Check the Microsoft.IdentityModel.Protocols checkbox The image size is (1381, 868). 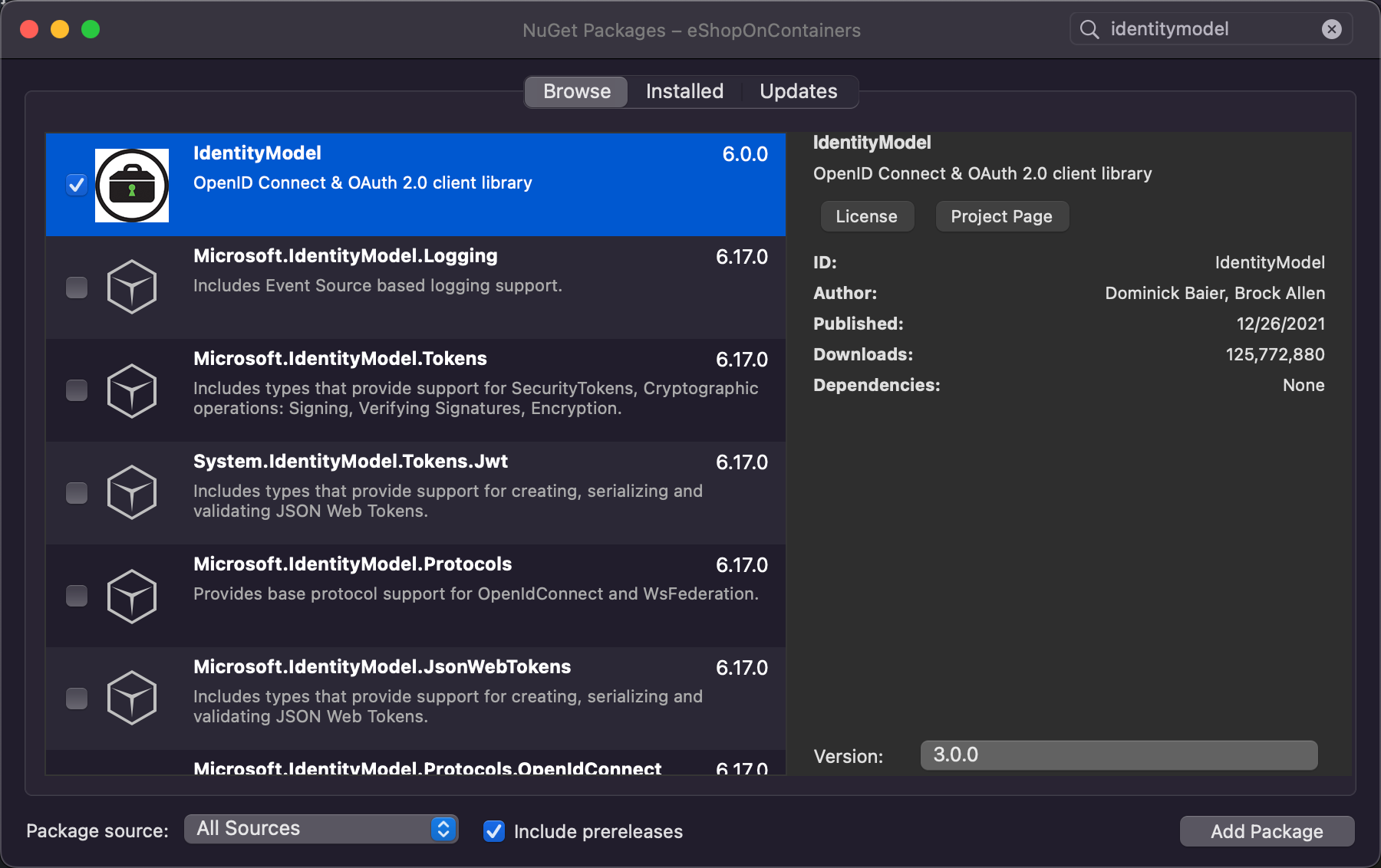[77, 596]
